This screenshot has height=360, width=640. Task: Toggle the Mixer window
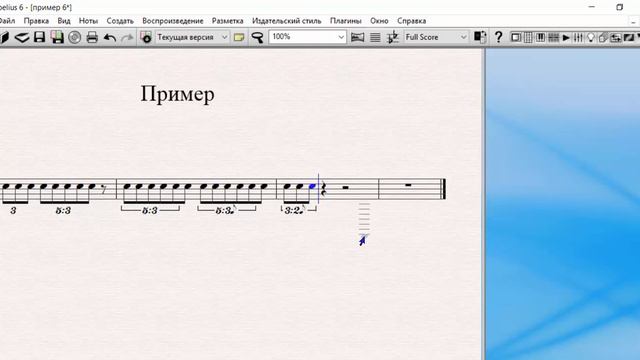click(x=578, y=38)
